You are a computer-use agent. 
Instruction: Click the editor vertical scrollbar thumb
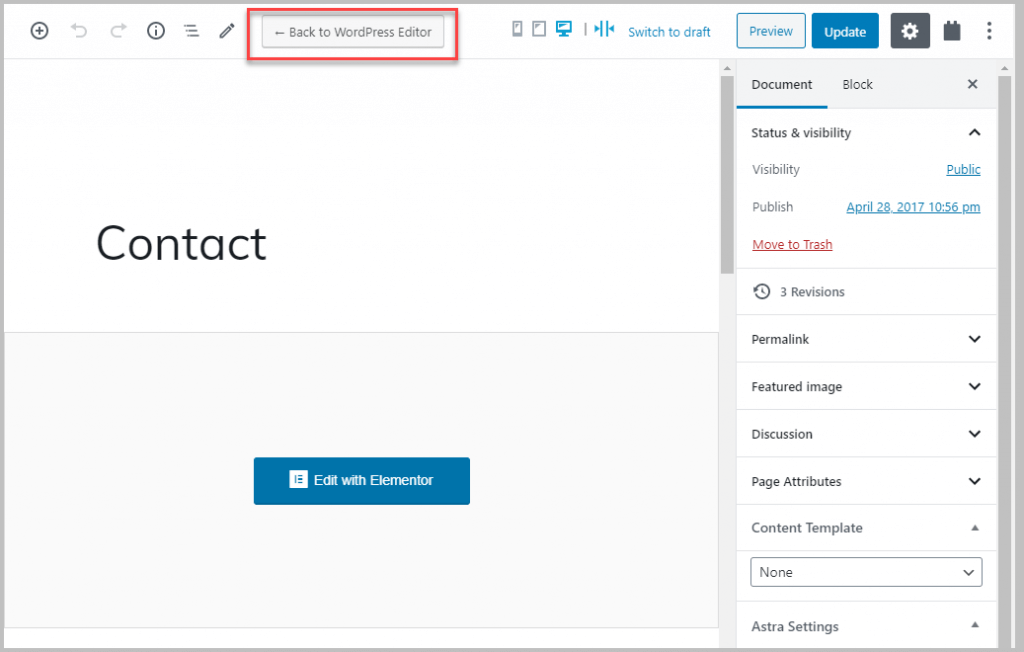727,174
